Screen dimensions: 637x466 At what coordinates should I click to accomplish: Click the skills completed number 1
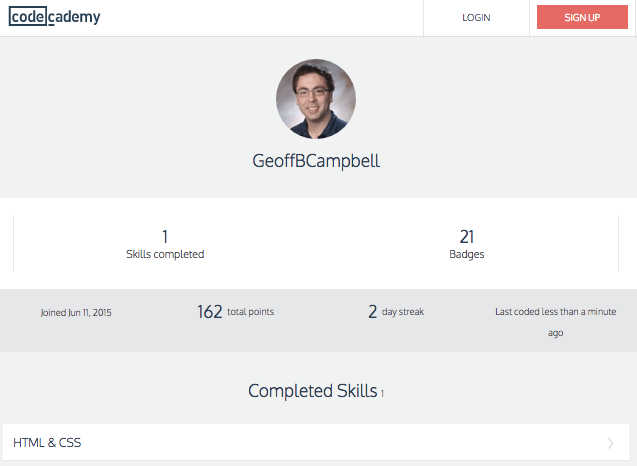(165, 237)
